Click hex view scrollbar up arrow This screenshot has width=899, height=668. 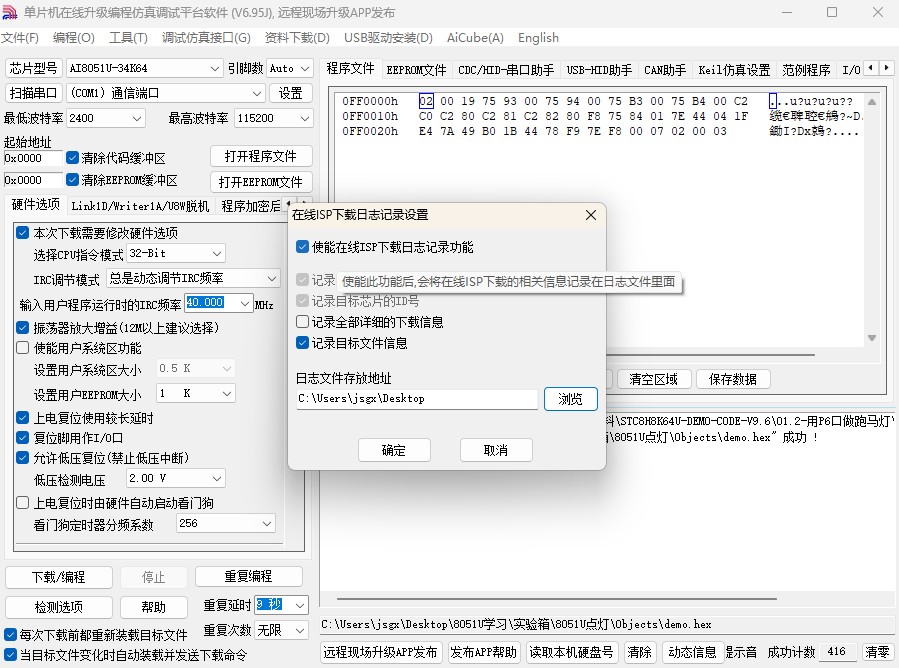[871, 102]
